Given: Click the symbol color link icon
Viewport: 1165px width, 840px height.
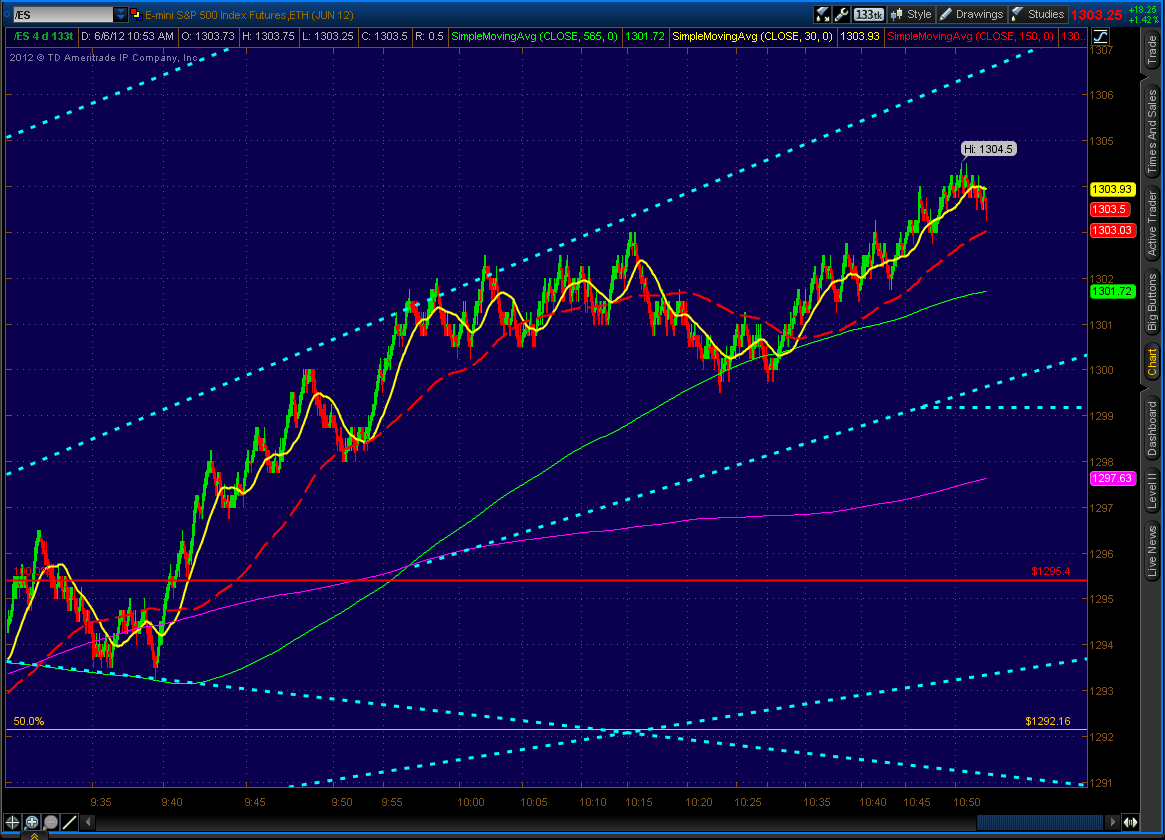Looking at the screenshot, I should (136, 14).
